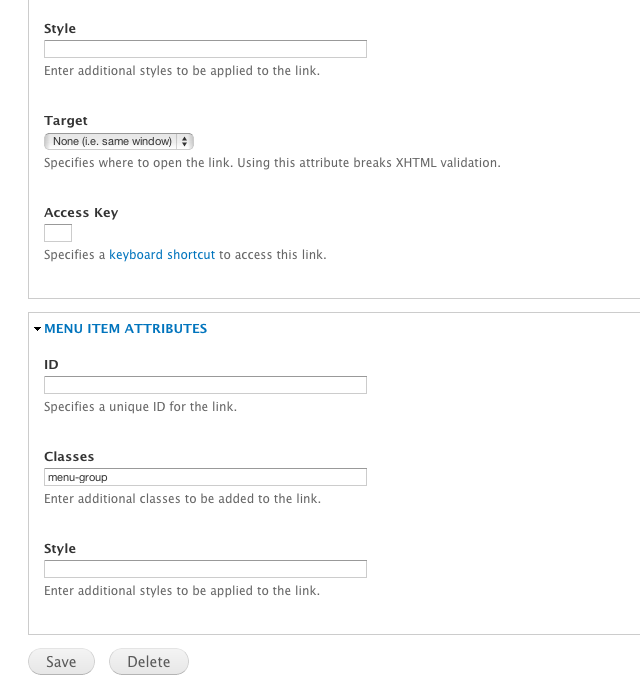Delete this menu link
Screen dimensions: 640x693
coord(149,662)
